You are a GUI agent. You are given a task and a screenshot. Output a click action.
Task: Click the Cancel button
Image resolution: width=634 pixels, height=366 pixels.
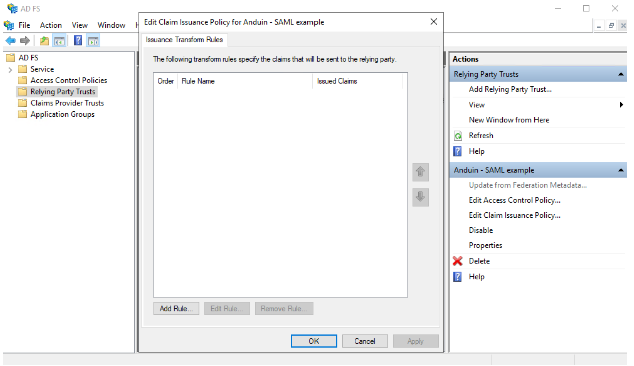(x=365, y=341)
